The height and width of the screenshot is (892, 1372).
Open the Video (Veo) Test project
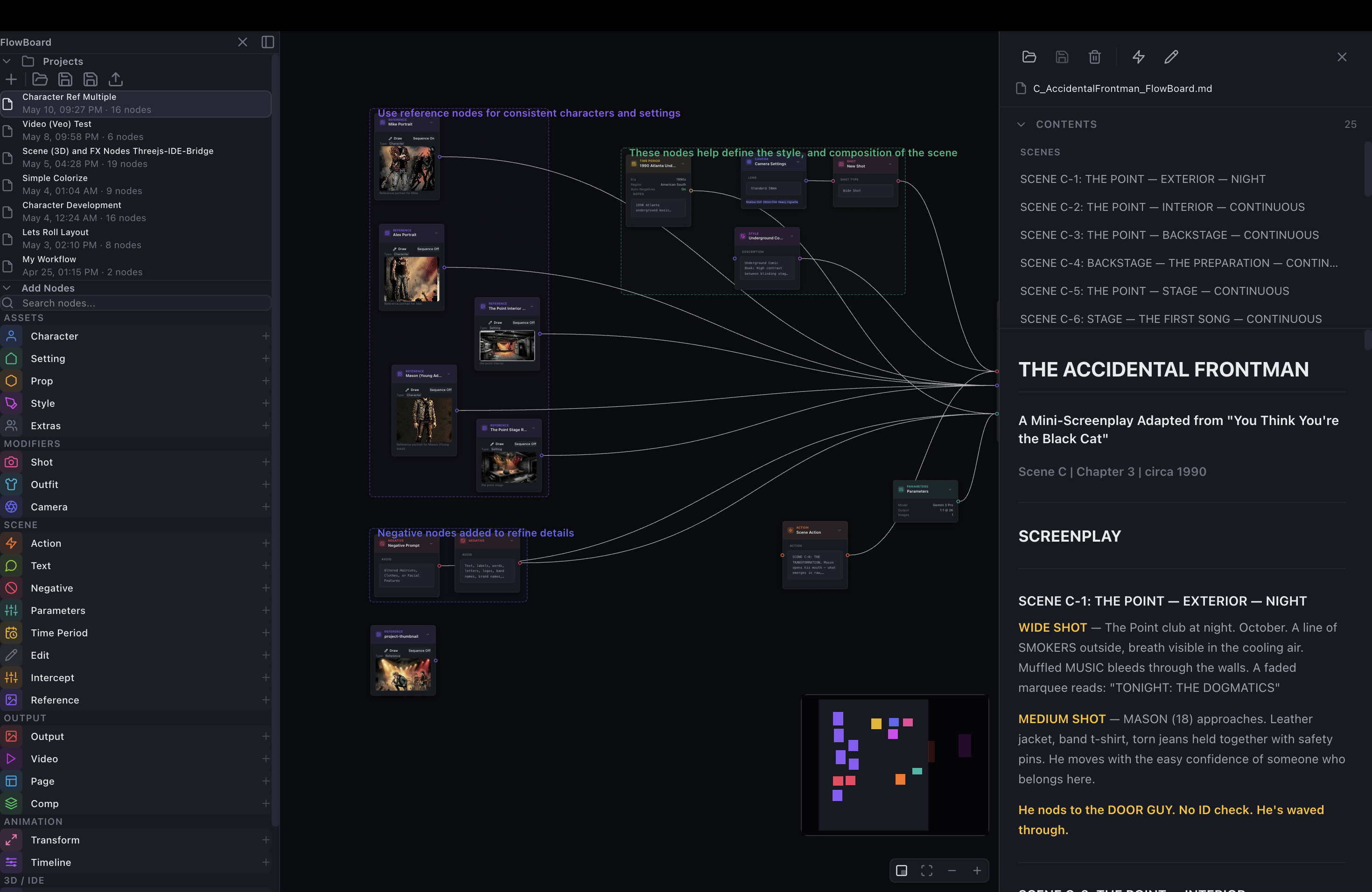(x=135, y=131)
